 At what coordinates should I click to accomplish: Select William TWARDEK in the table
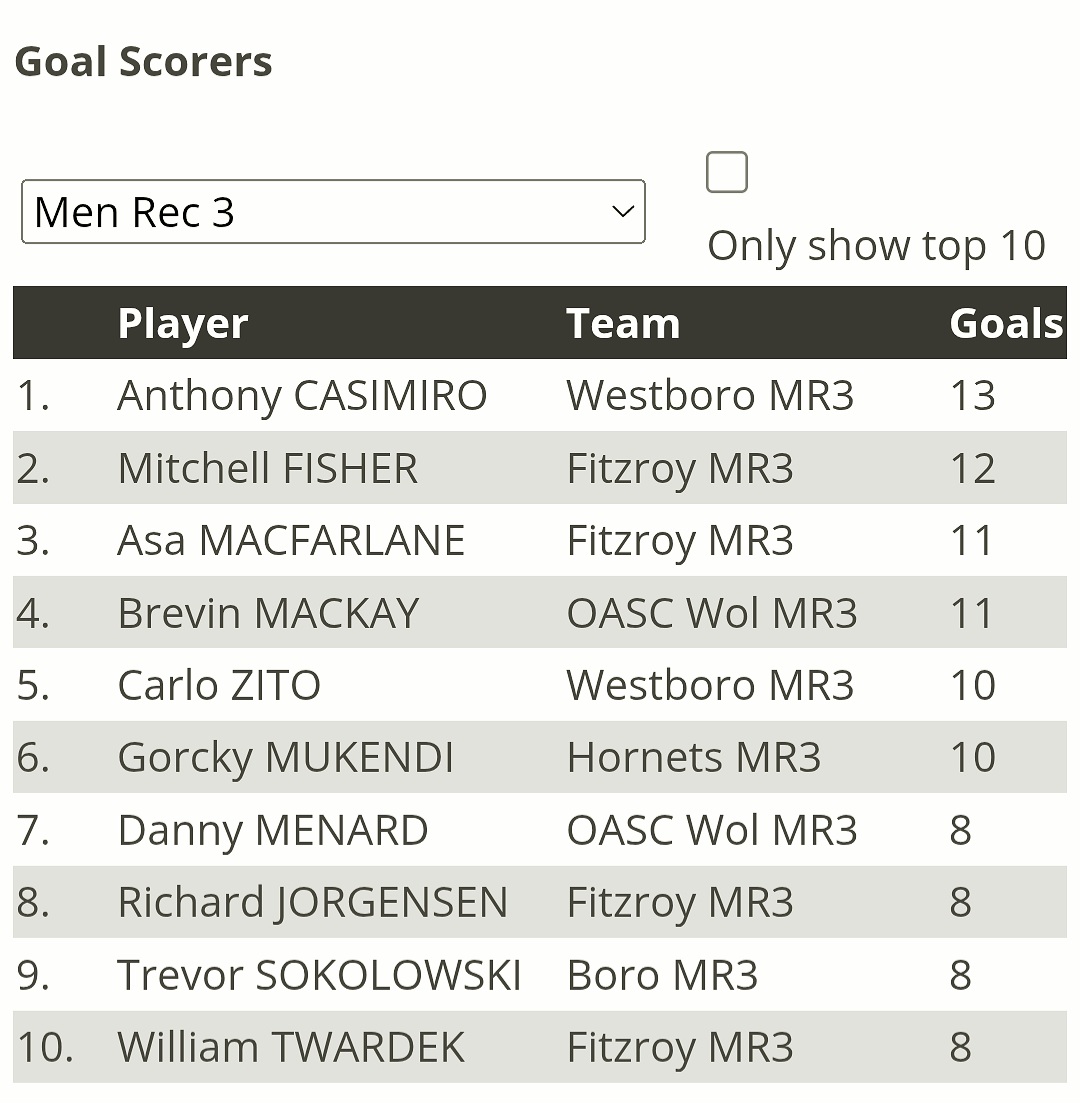(291, 1048)
